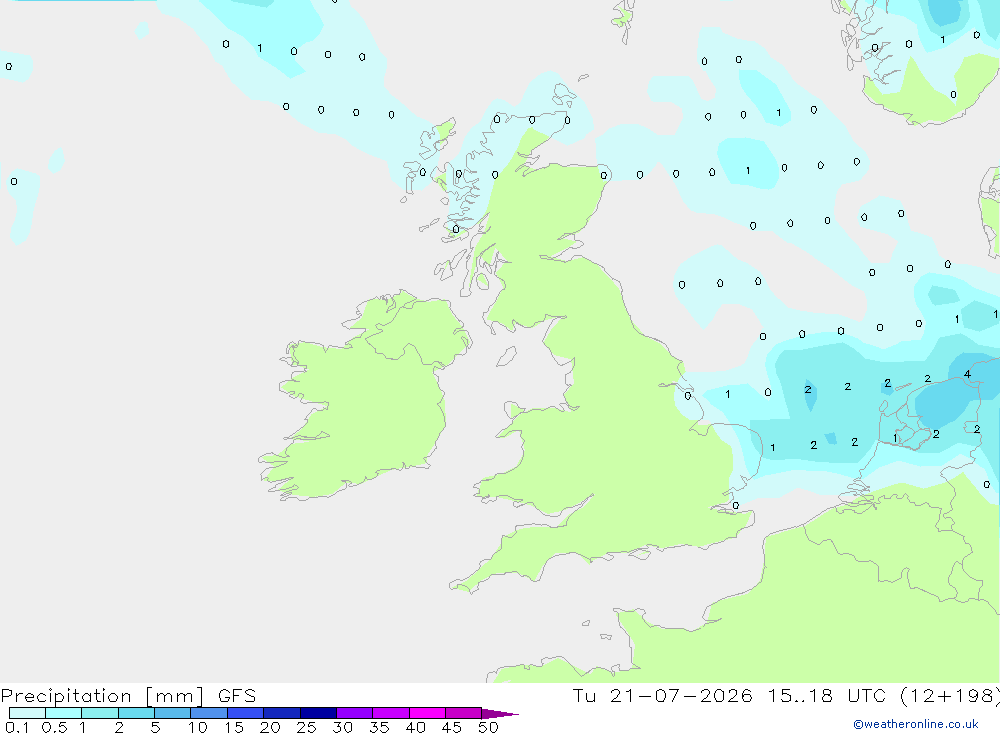
Task: Select the date text "Tu 21-07-2026"
Action: click(662, 695)
